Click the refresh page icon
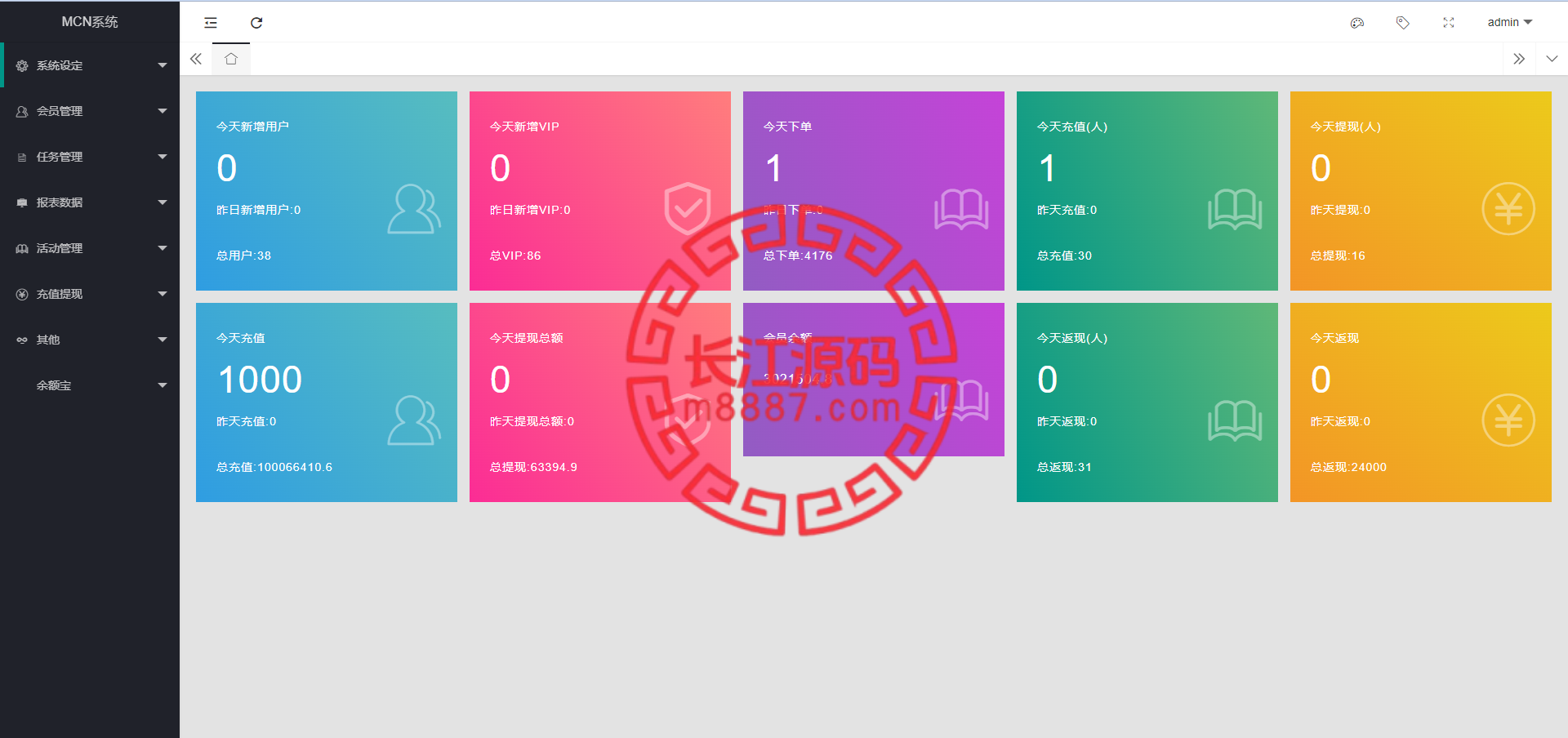Viewport: 1568px width, 738px height. 256,23
